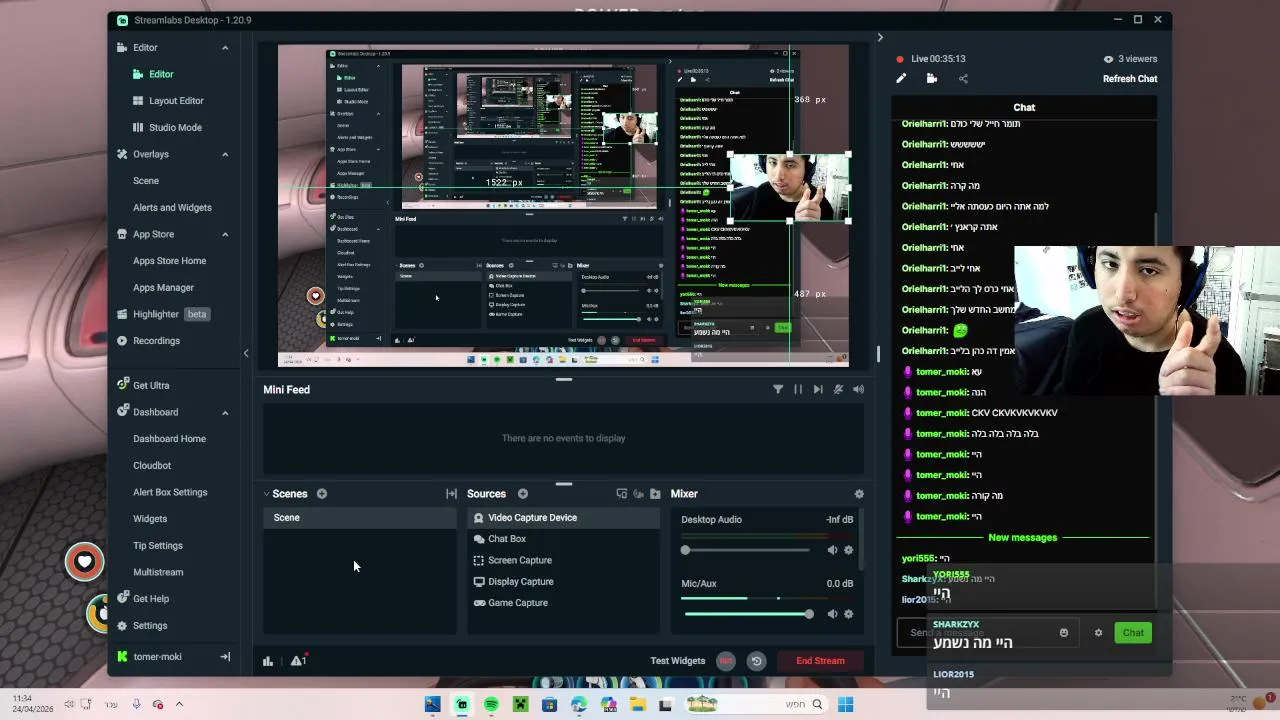1280x720 pixels.
Task: Select the Chat Box source
Action: pyautogui.click(x=563, y=539)
